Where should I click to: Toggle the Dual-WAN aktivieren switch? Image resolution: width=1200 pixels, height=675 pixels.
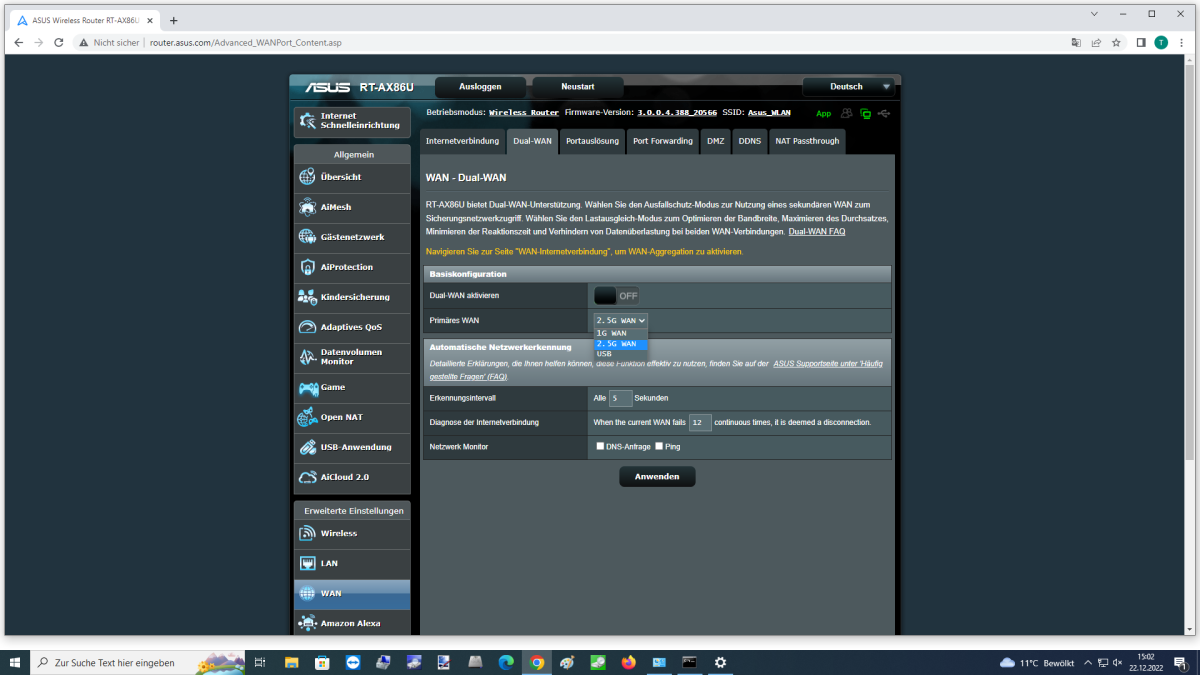616,296
